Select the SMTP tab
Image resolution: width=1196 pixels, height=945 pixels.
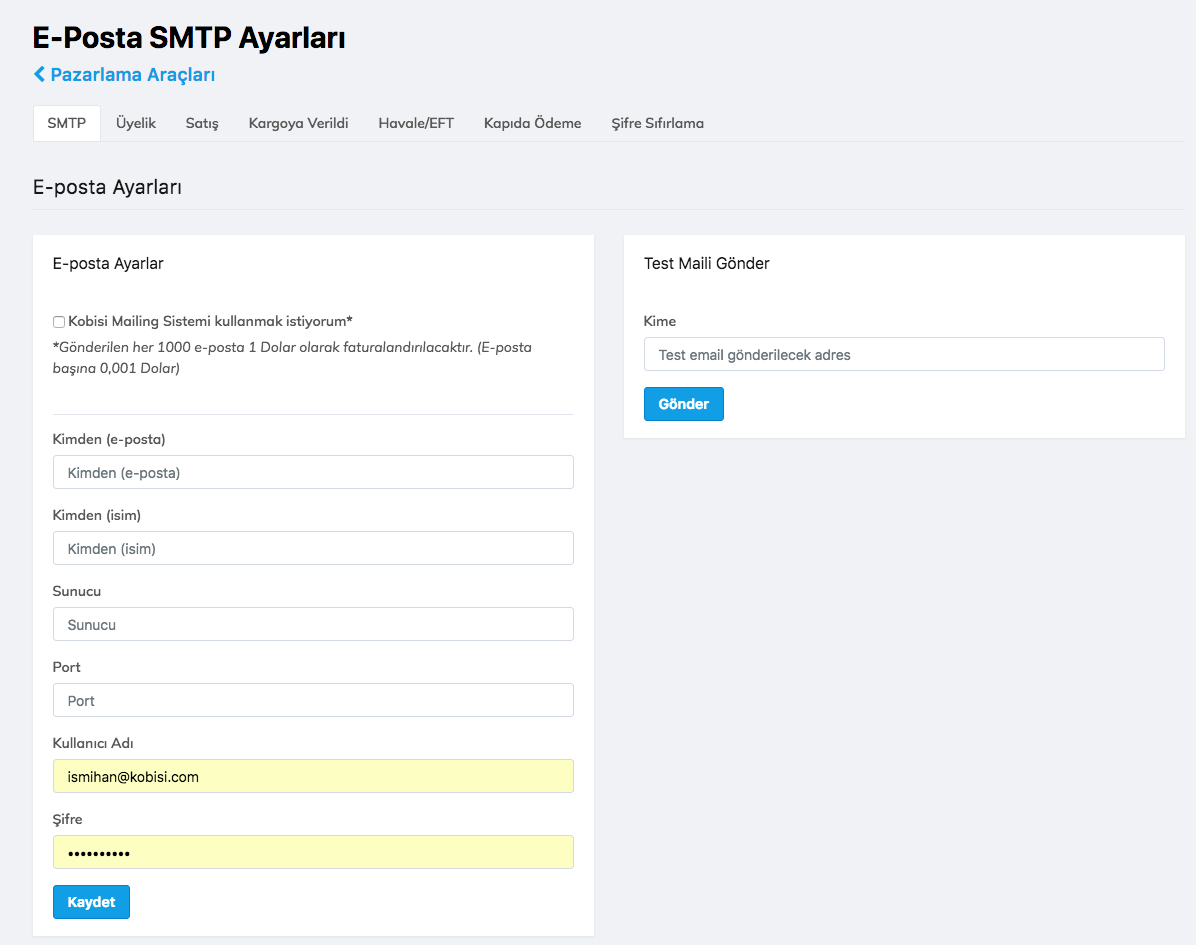(x=67, y=124)
